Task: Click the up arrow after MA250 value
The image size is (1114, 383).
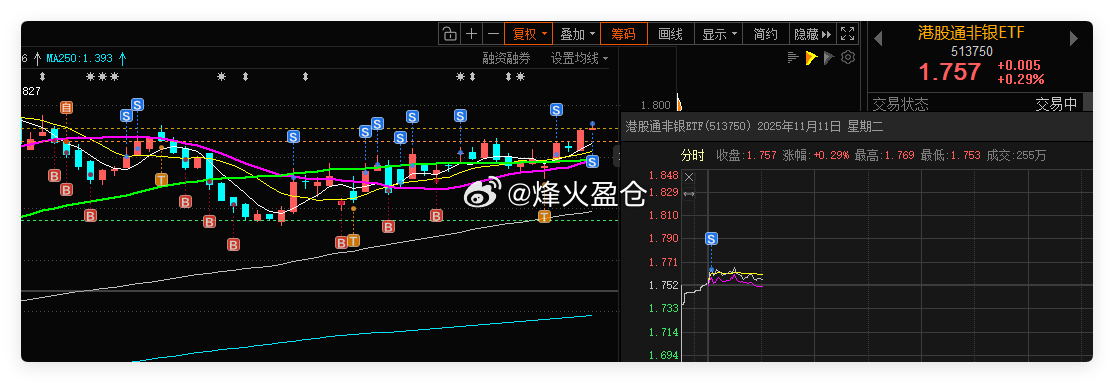Action: [122, 58]
